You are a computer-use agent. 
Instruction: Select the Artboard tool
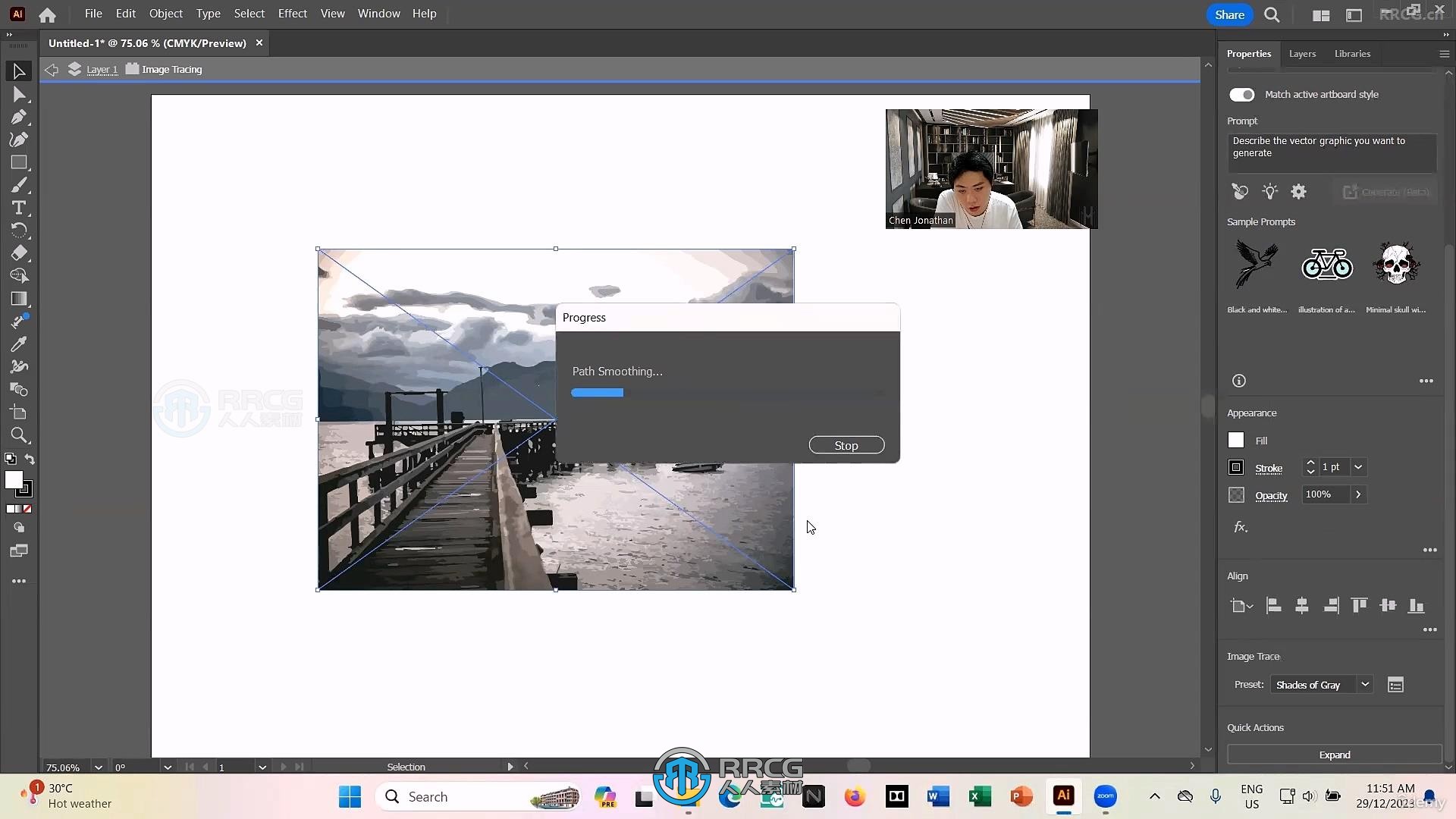[19, 413]
